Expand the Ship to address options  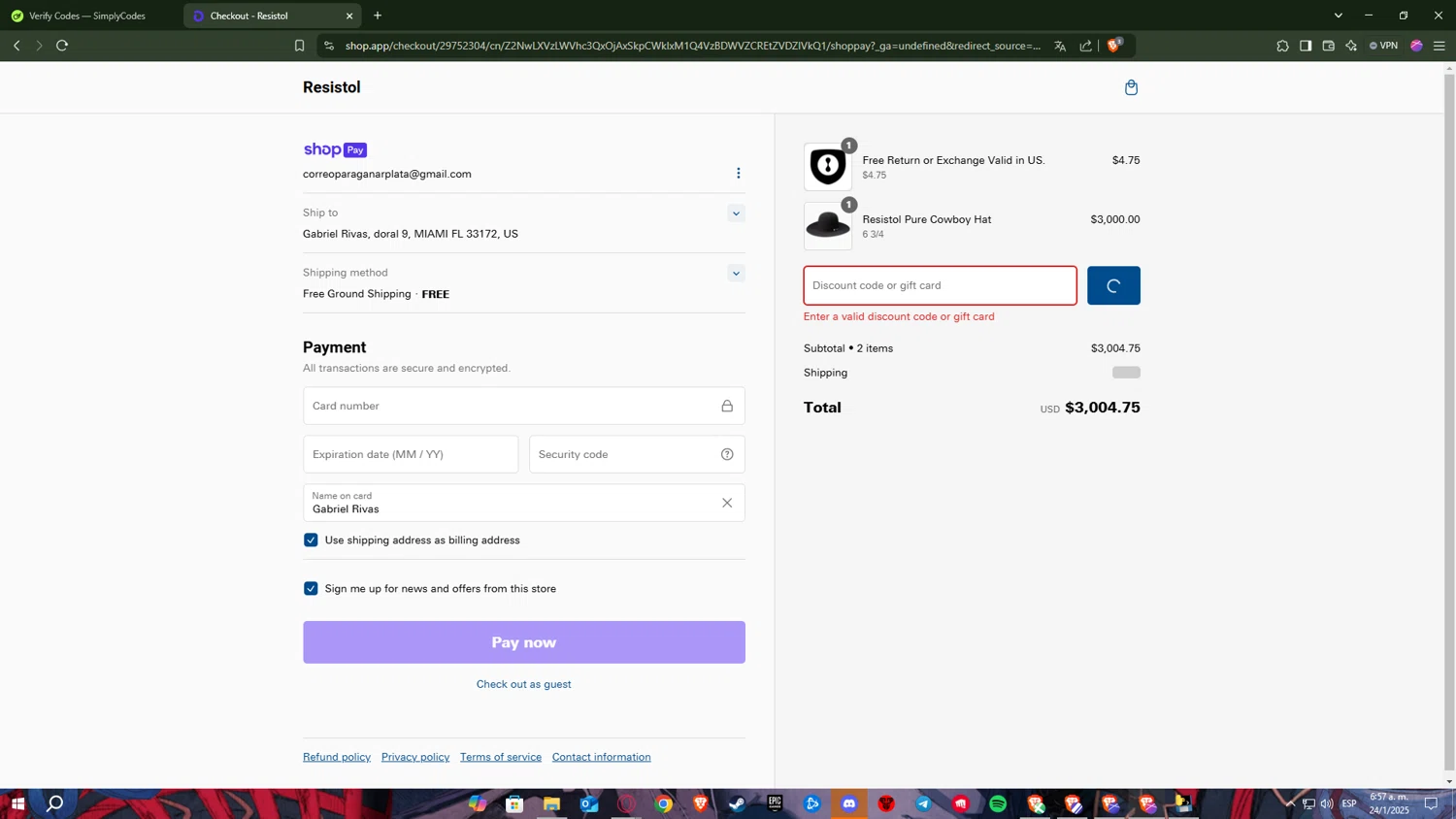736,213
